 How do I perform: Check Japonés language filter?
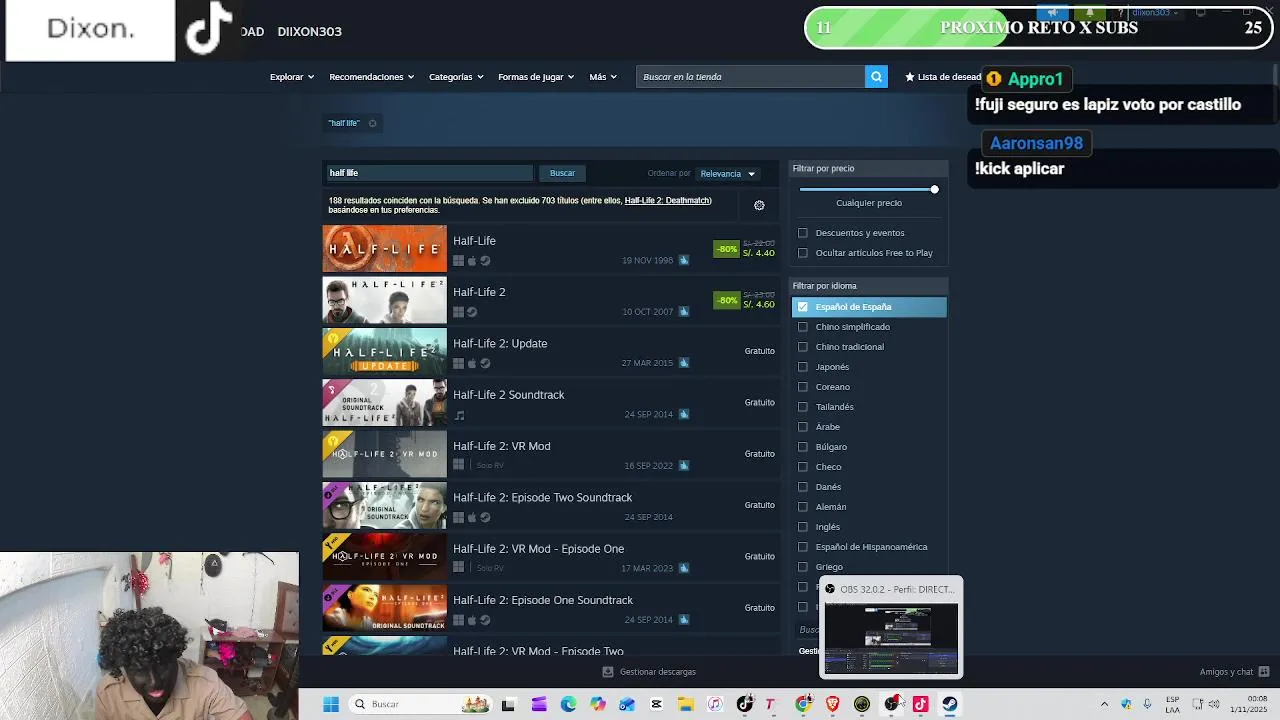click(x=802, y=367)
